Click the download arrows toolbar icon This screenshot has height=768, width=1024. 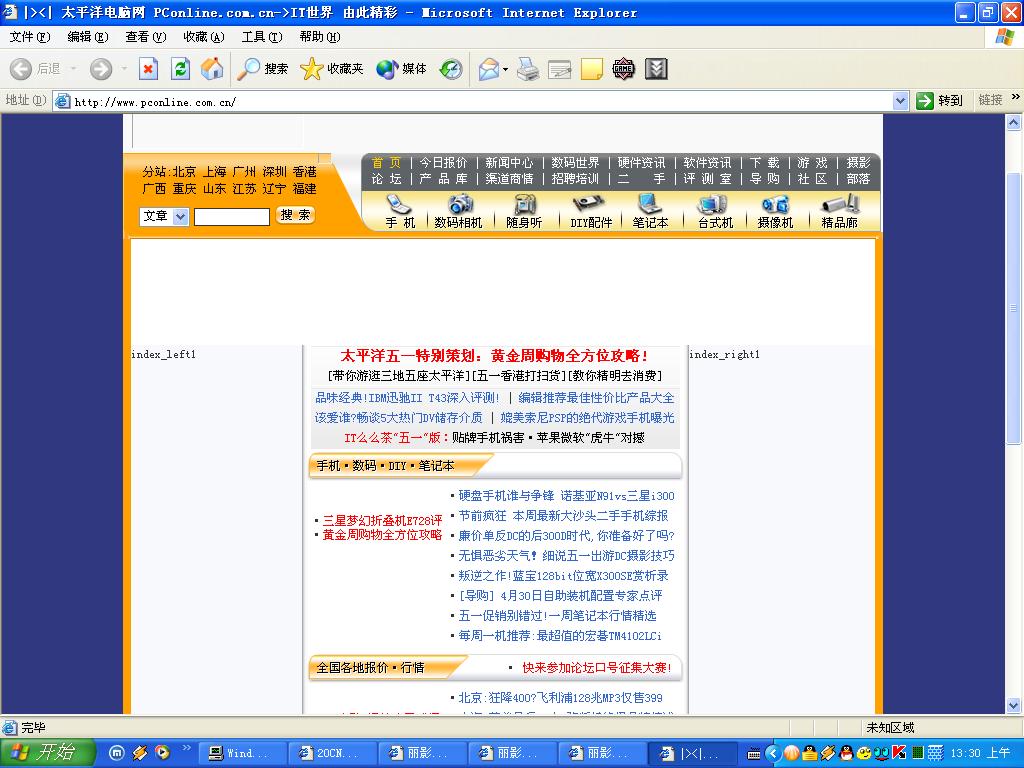click(x=656, y=69)
